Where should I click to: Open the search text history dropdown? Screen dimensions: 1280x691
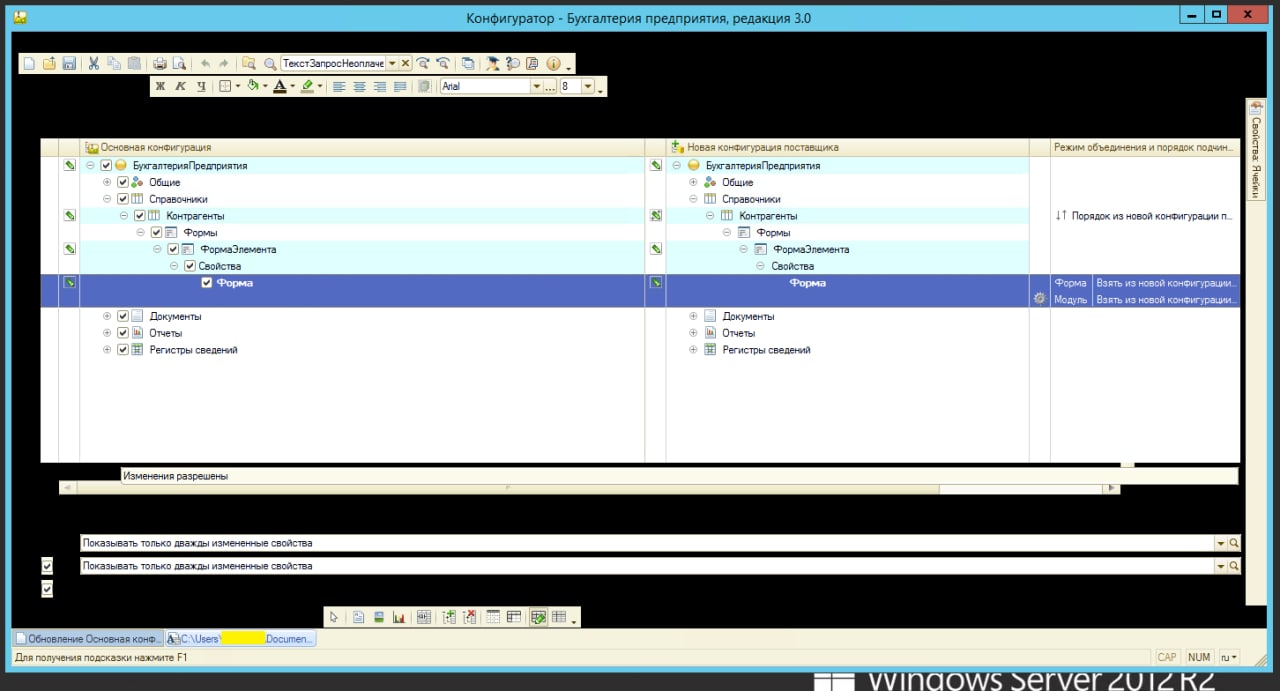click(392, 63)
